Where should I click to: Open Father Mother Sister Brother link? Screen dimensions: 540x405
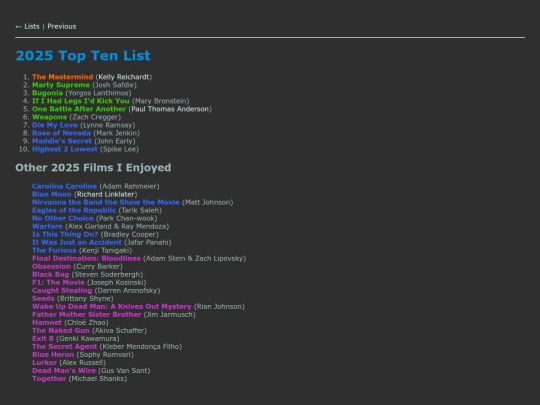coord(86,314)
